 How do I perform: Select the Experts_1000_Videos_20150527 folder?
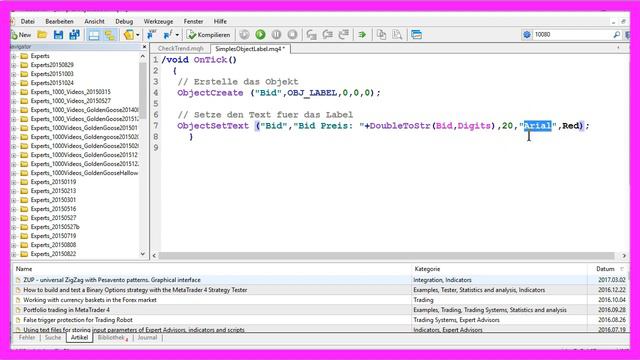[x=71, y=101]
